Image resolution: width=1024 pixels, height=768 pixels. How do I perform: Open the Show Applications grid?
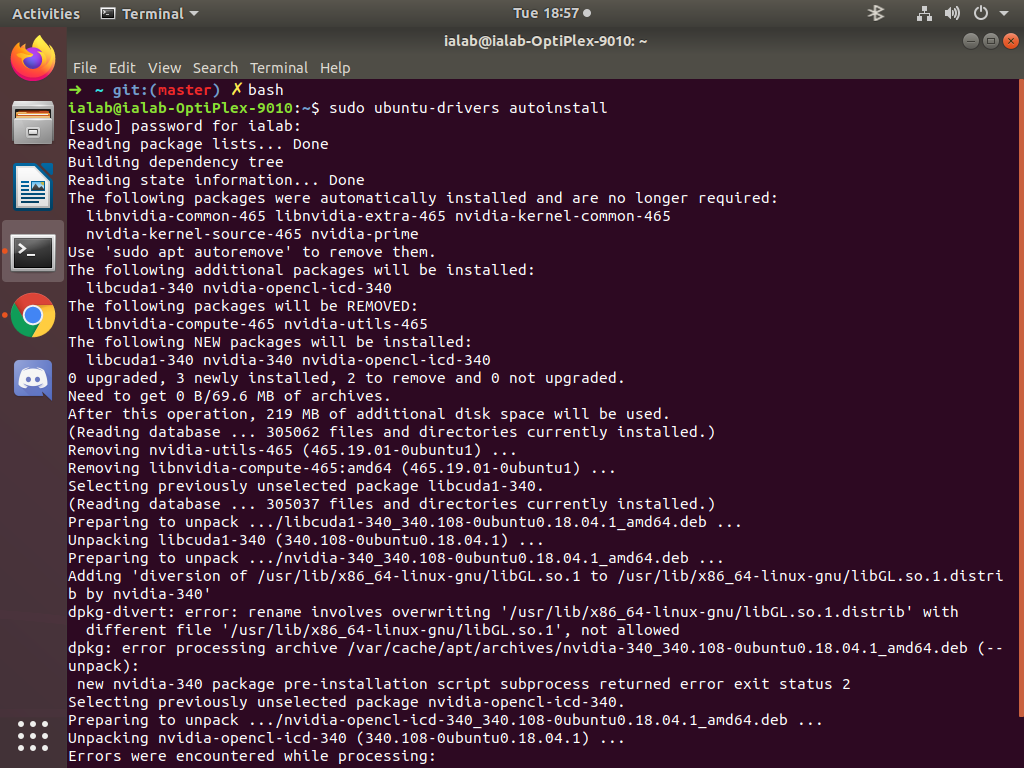[31, 736]
